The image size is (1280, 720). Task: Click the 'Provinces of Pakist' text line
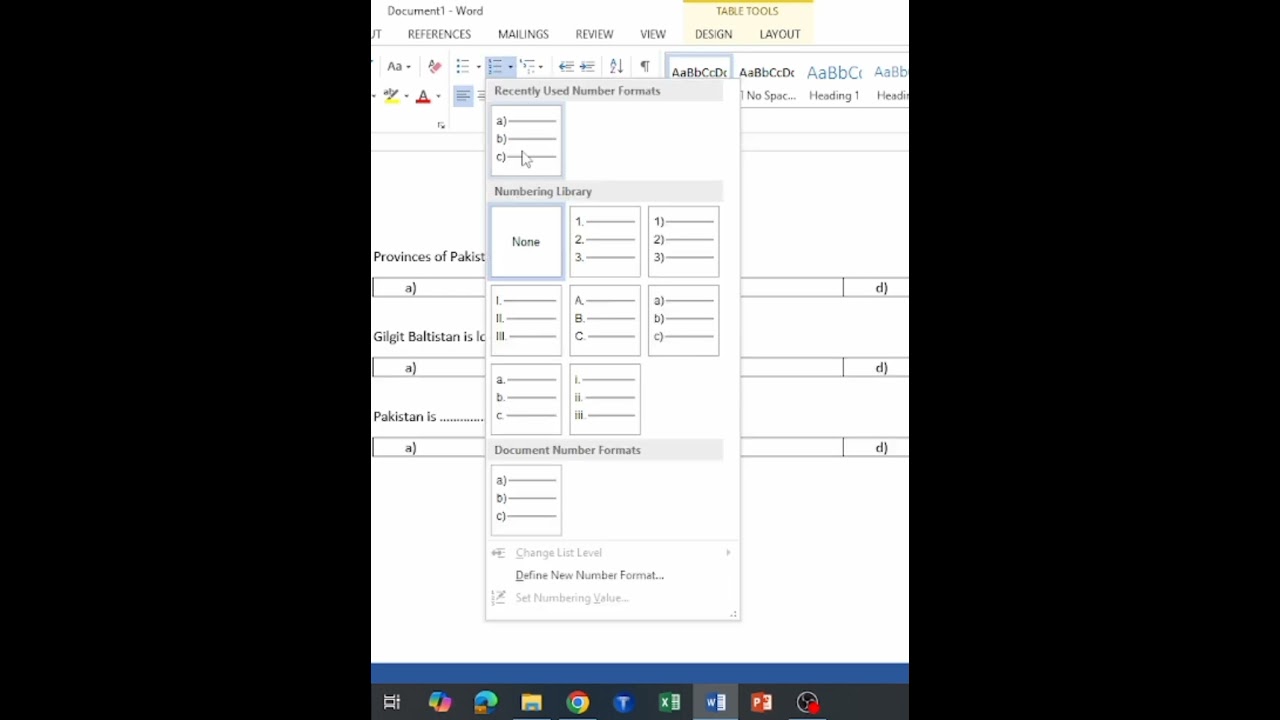[429, 257]
